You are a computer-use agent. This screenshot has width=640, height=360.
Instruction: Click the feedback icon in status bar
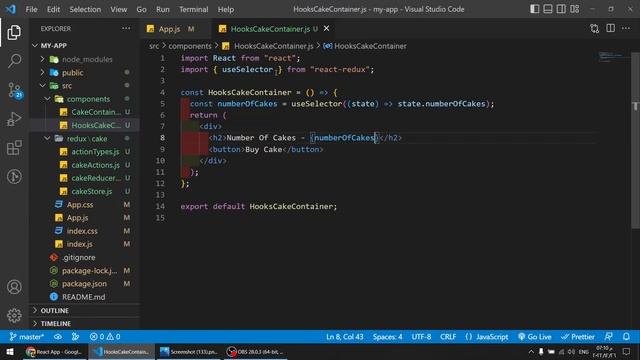(608, 337)
